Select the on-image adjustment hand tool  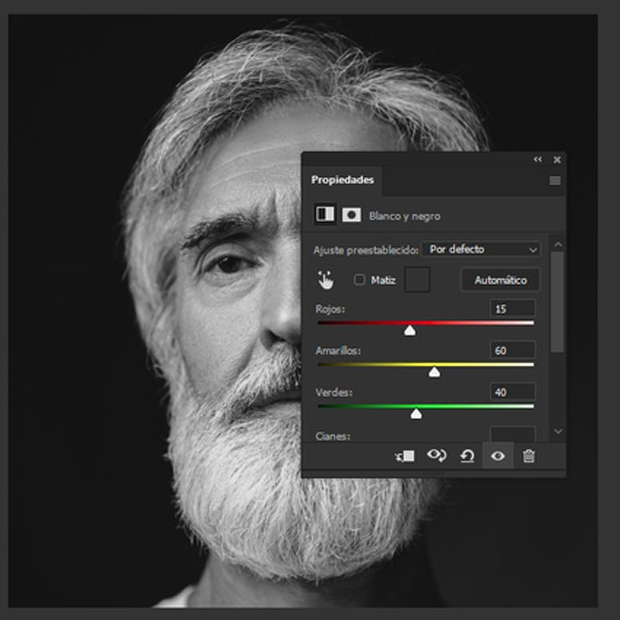(325, 280)
